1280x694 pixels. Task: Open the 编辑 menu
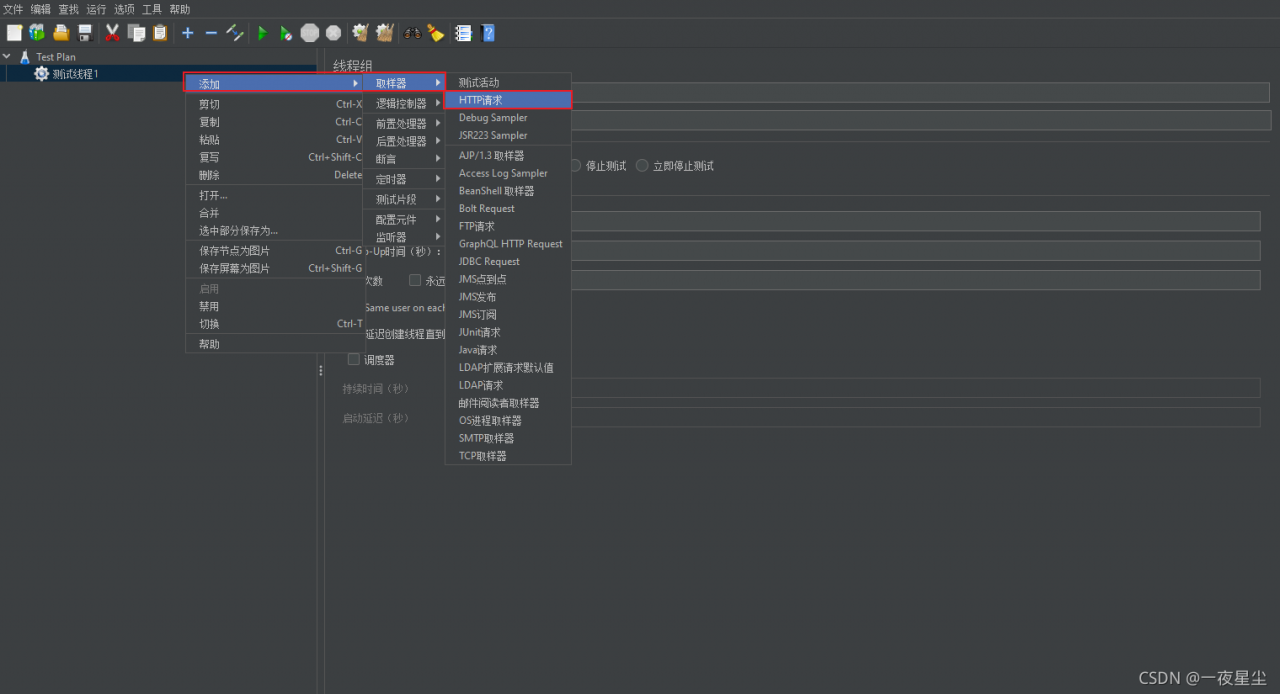(41, 9)
